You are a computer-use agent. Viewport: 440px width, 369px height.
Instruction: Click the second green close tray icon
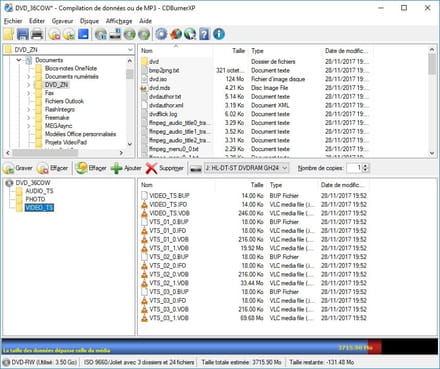pos(144,34)
